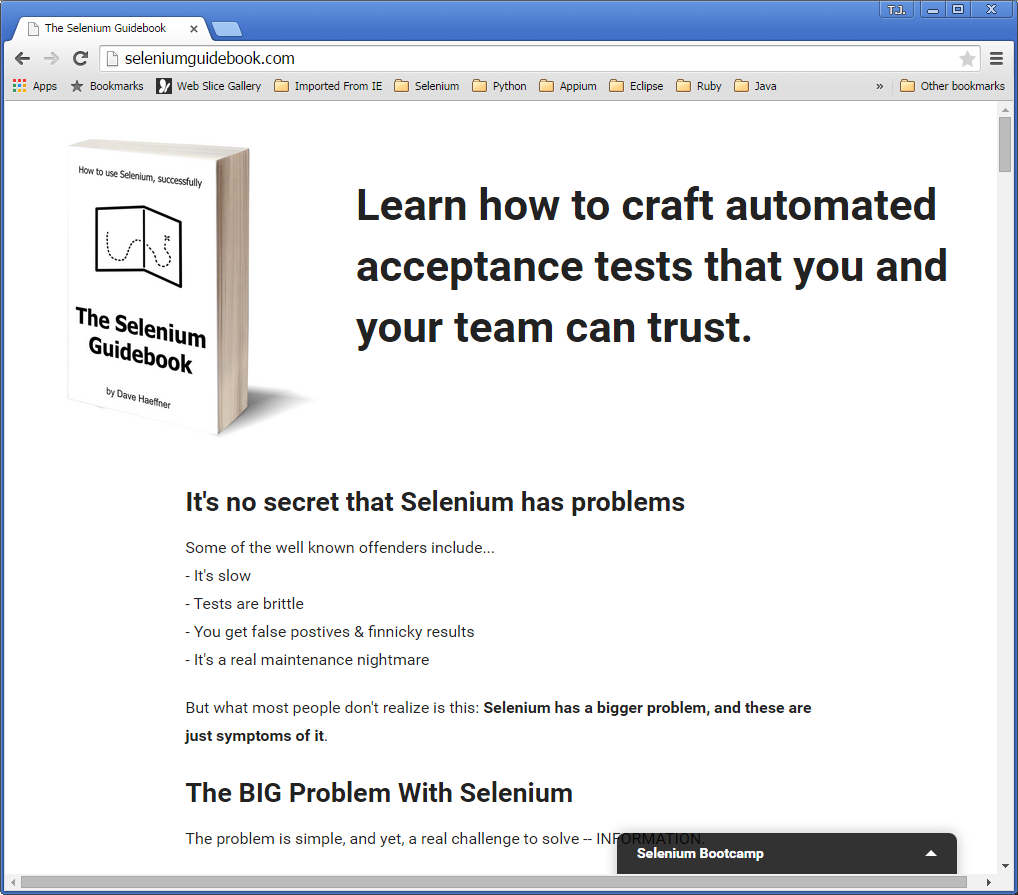This screenshot has height=895, width=1018.
Task: Click the page icon in the address bar
Action: [x=112, y=58]
